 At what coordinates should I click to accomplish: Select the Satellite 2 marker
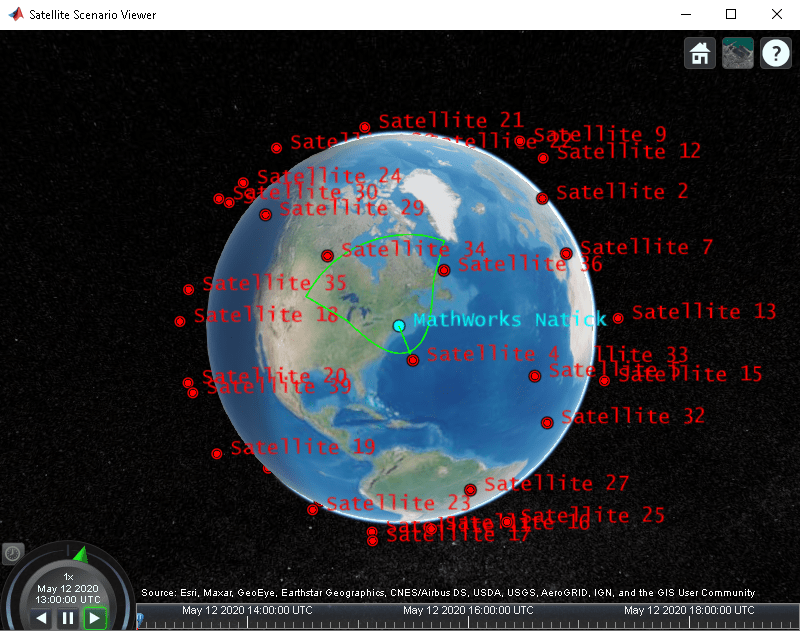click(542, 198)
